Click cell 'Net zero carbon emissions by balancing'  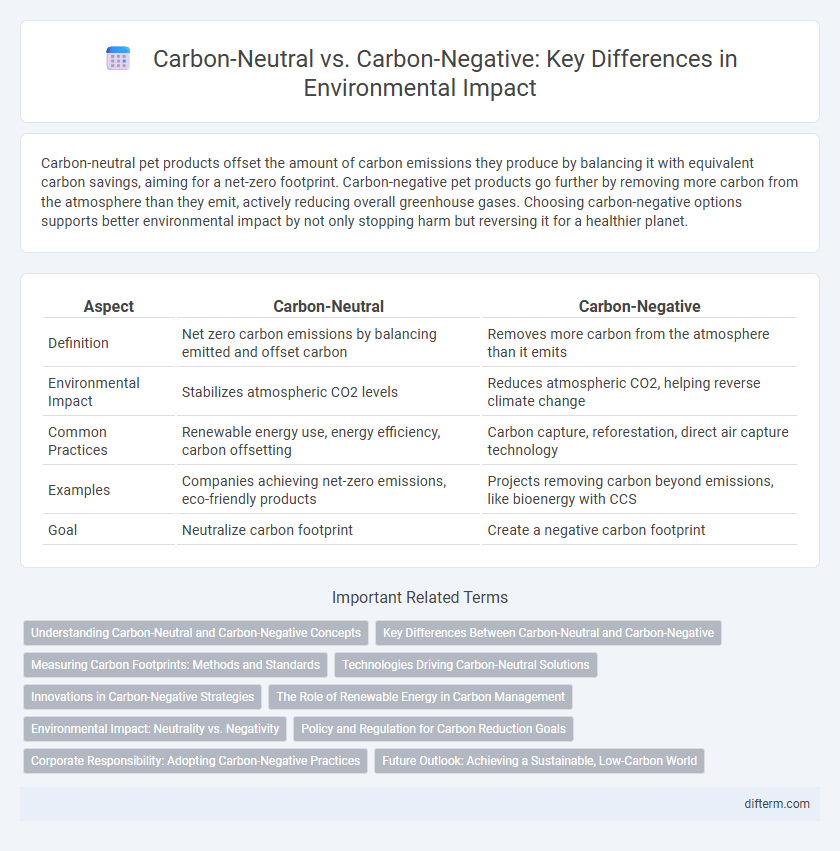point(328,343)
